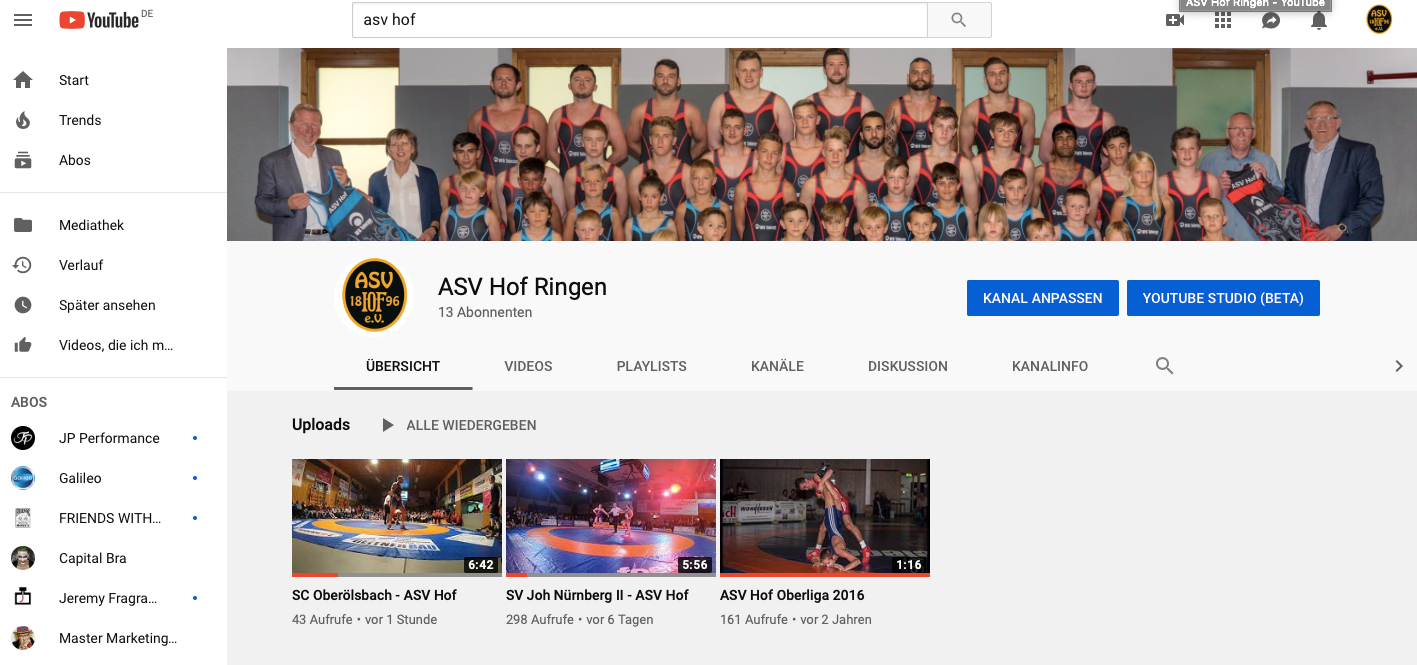This screenshot has width=1417, height=665.
Task: Click the liked videos thumbs-up icon
Action: 22,345
